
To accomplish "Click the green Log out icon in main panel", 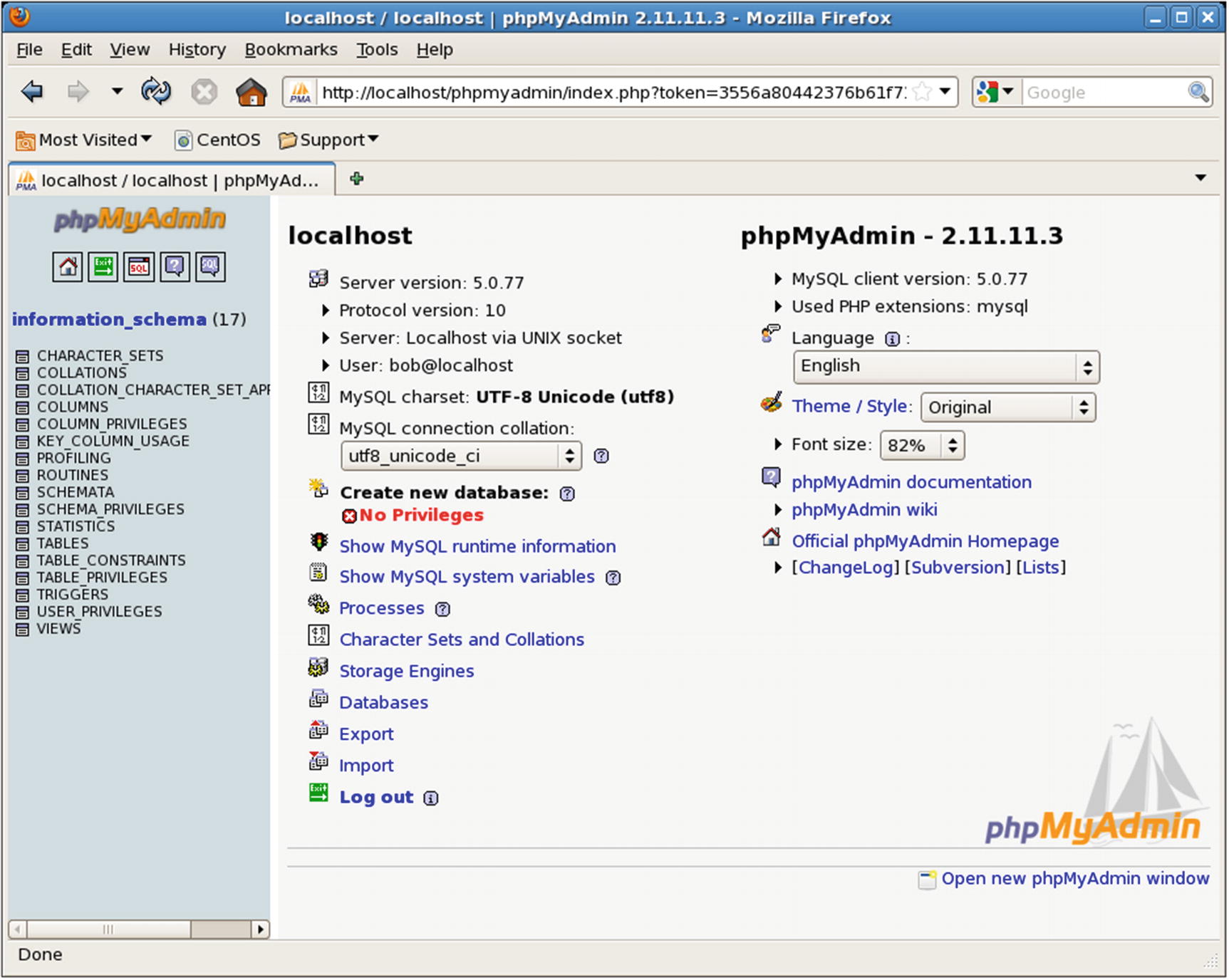I will tap(318, 793).
